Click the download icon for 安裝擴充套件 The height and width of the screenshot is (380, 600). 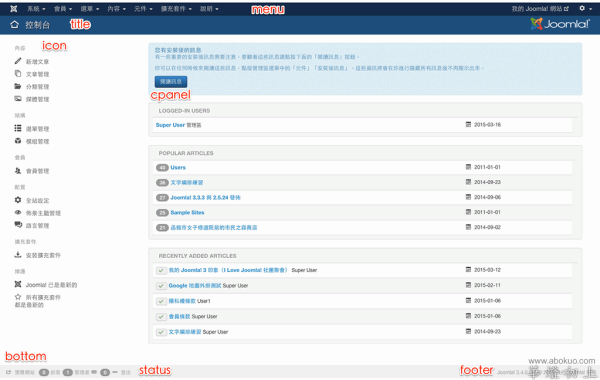point(18,254)
